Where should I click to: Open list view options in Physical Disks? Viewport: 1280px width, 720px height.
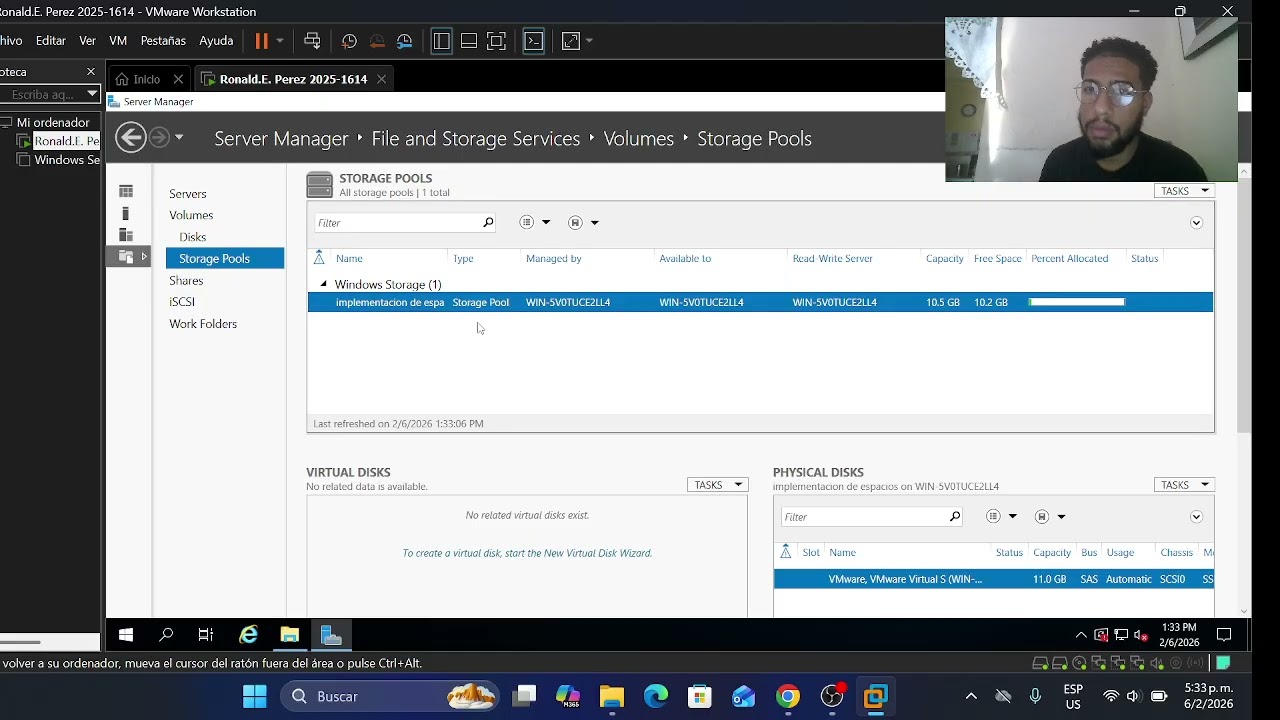(1001, 517)
